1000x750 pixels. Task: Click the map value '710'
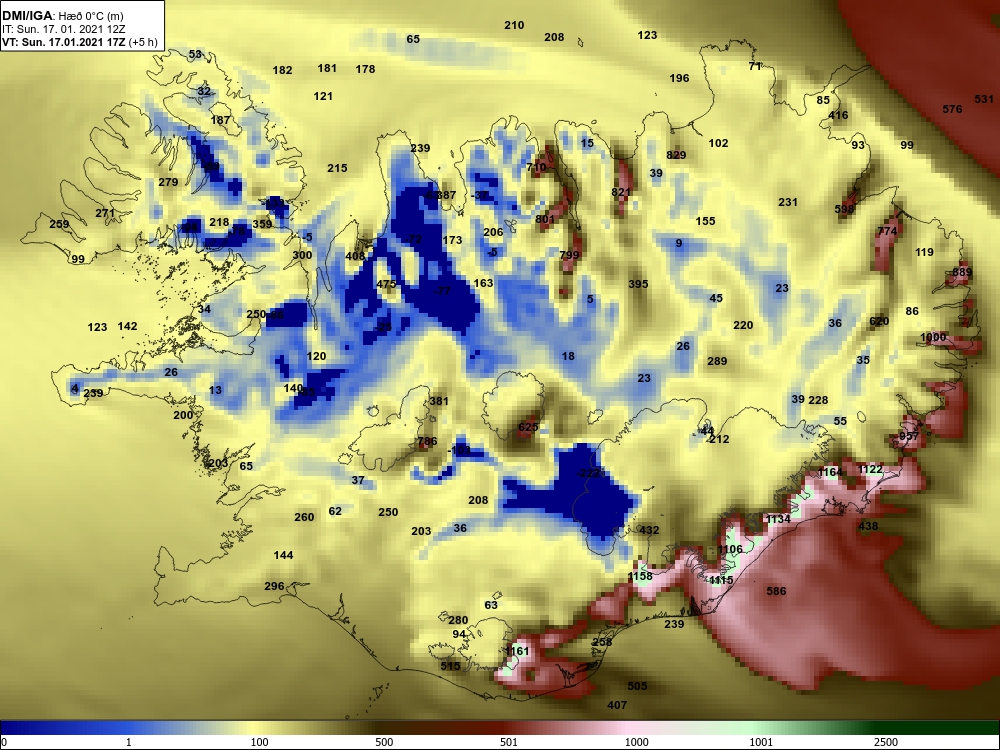tap(536, 168)
